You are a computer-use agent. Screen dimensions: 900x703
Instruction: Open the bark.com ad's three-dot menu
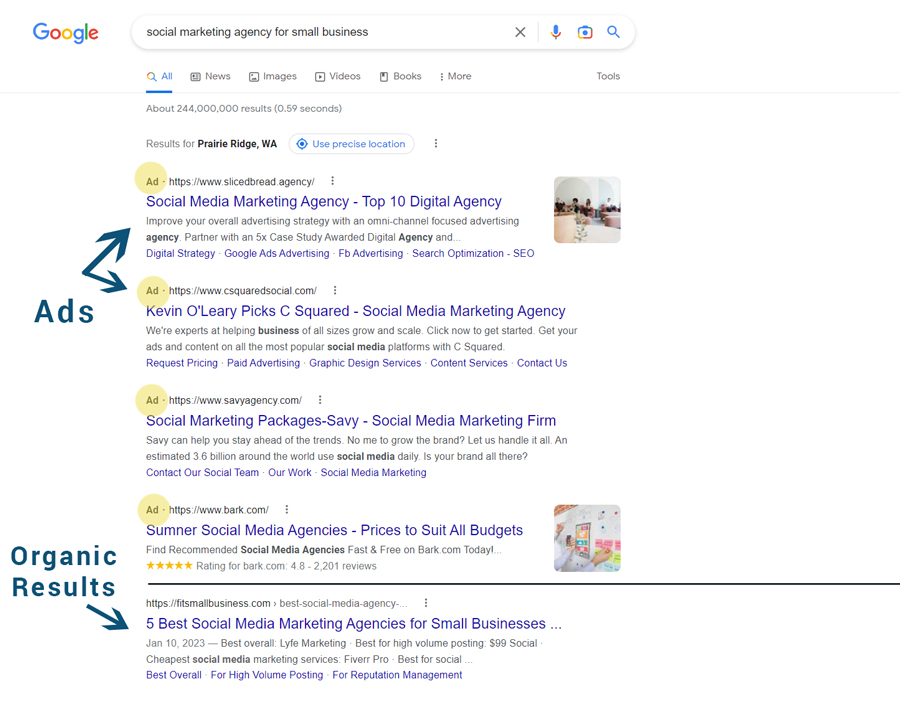286,510
